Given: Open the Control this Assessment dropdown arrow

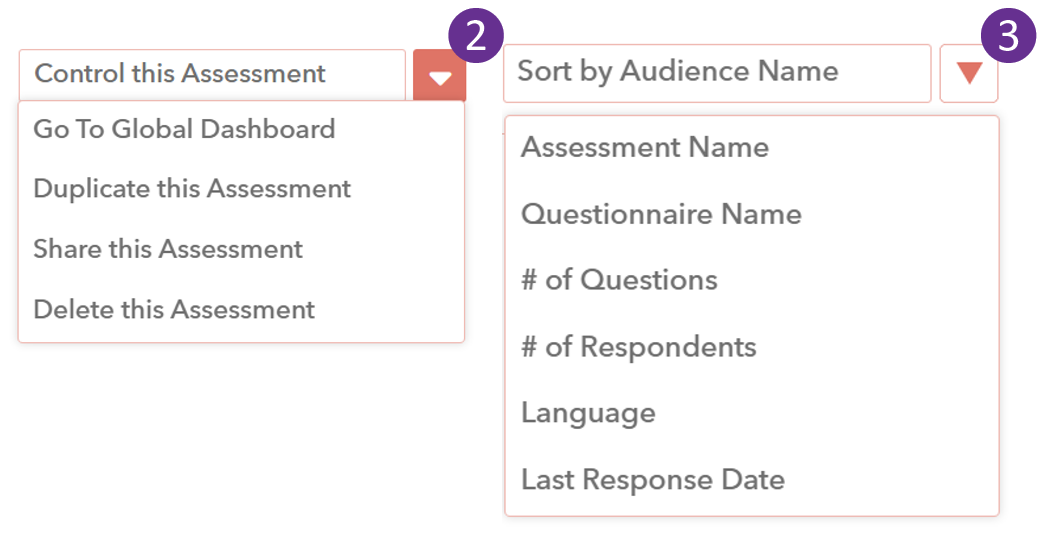Looking at the screenshot, I should pyautogui.click(x=439, y=75).
